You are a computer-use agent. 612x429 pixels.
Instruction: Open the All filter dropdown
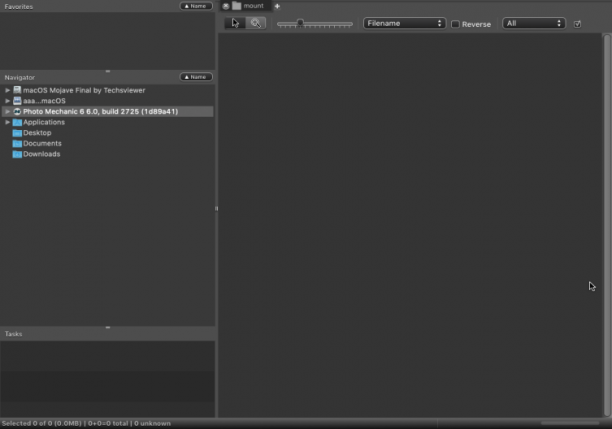tap(534, 23)
